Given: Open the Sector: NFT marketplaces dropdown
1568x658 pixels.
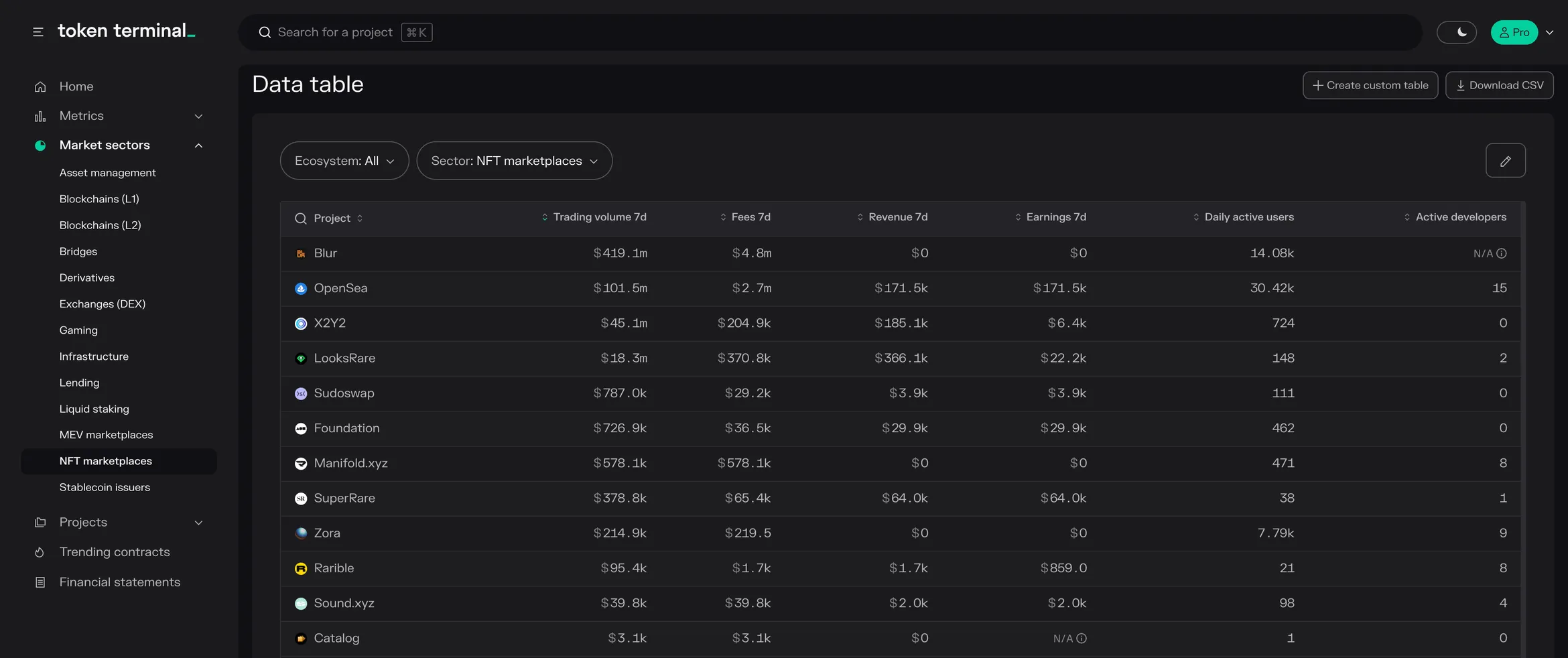Looking at the screenshot, I should 514,161.
